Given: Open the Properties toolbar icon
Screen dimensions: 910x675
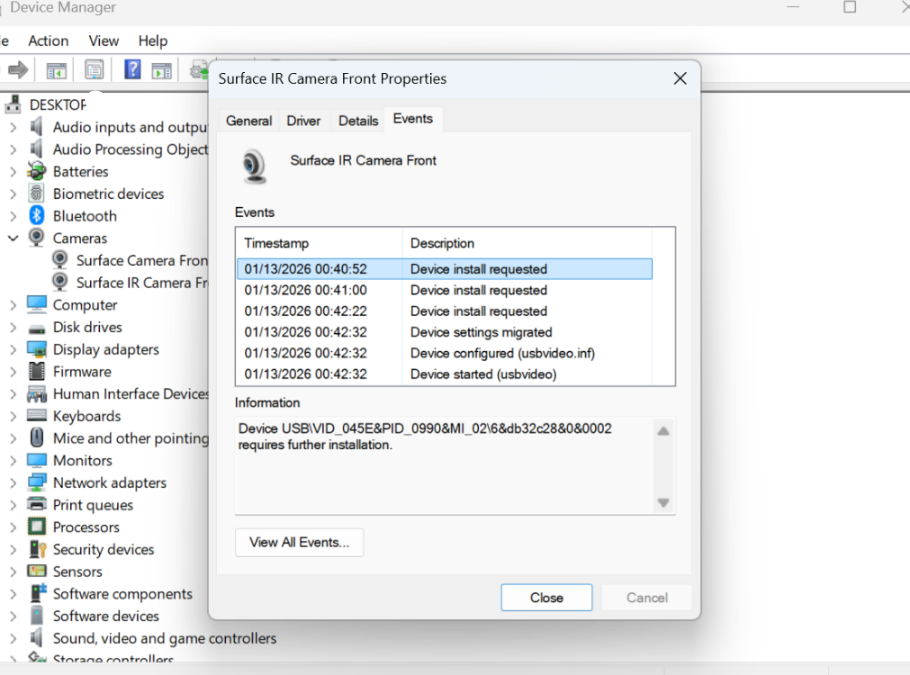Looking at the screenshot, I should point(94,70).
